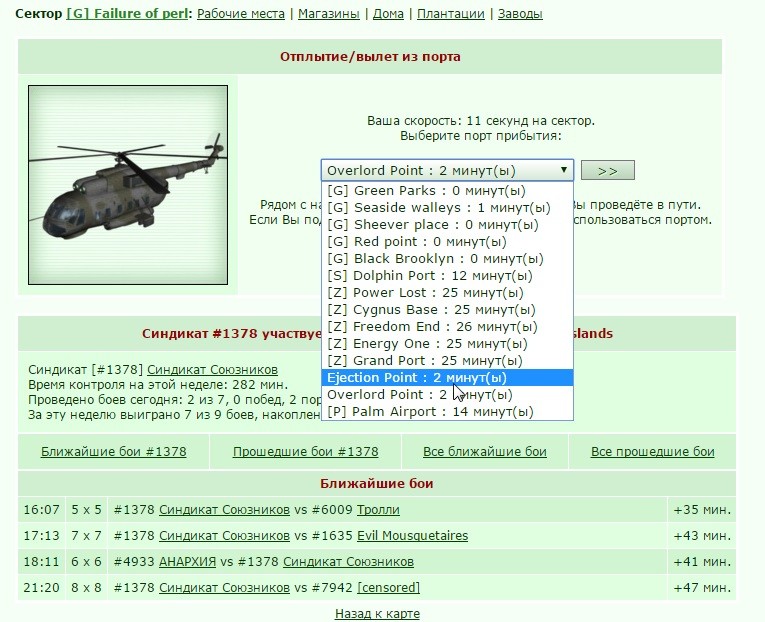Click the >> depart button
The height and width of the screenshot is (622, 765).
click(608, 170)
